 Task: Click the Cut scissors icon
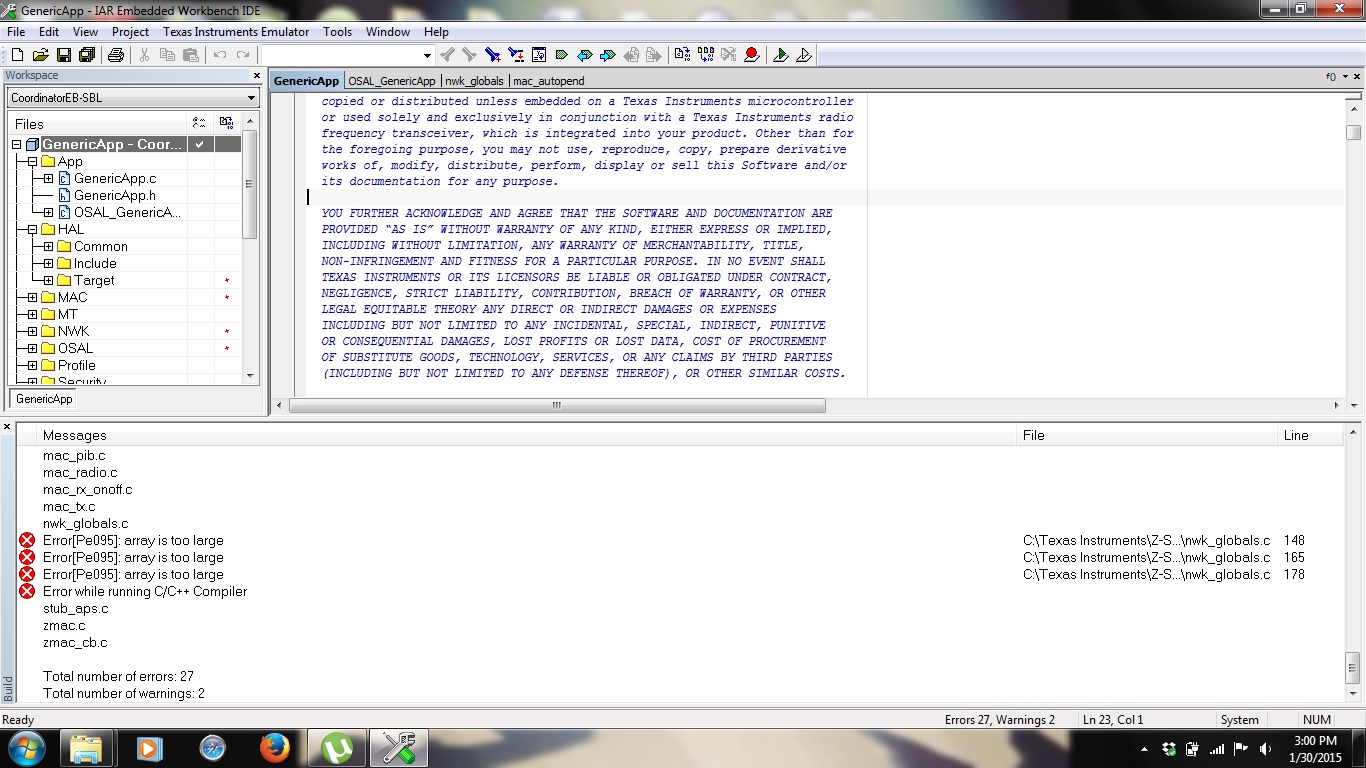[145, 55]
